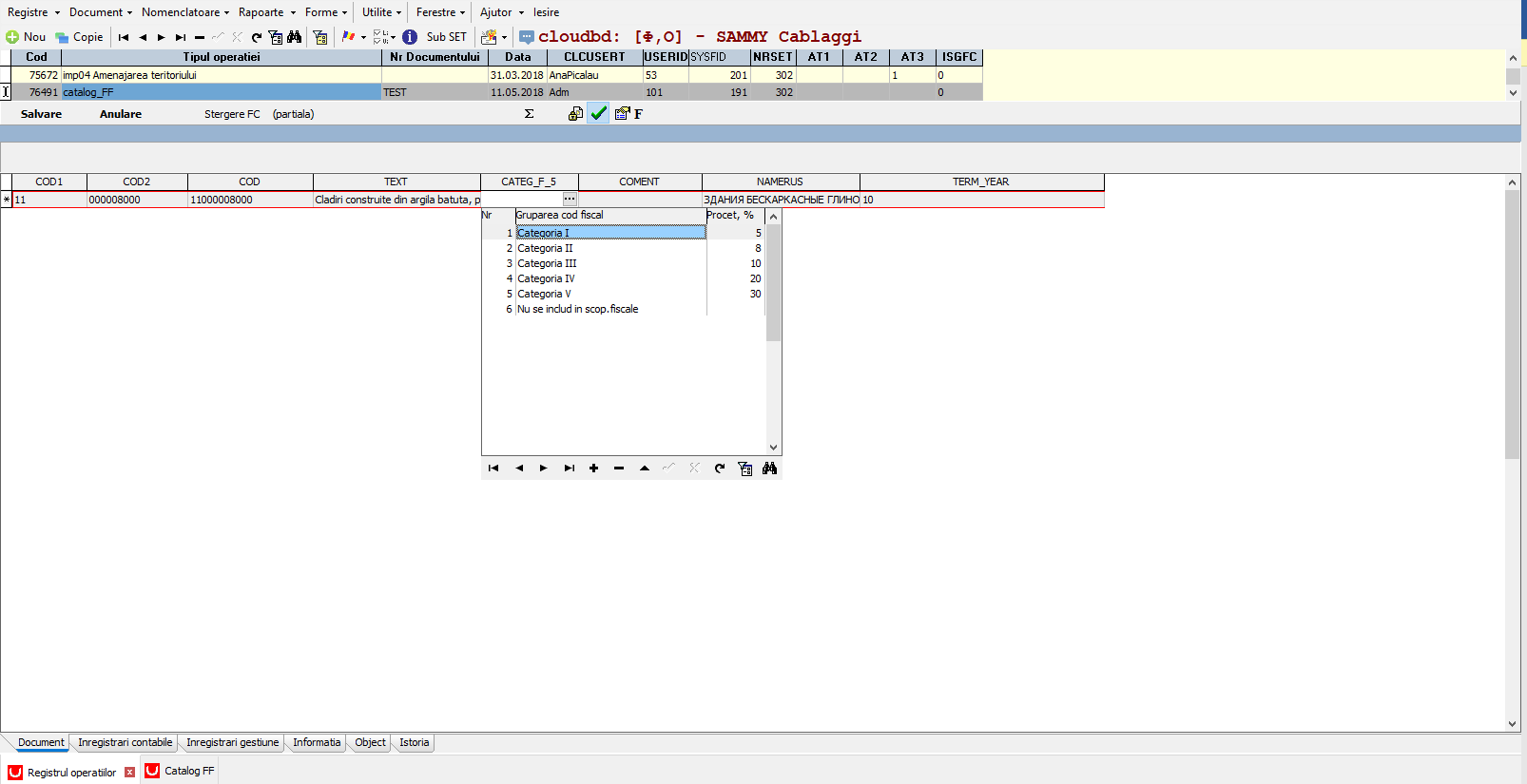Screen dimensions: 1527x784
Task: Click the binoculars search icon in main toolbar
Action: click(295, 37)
